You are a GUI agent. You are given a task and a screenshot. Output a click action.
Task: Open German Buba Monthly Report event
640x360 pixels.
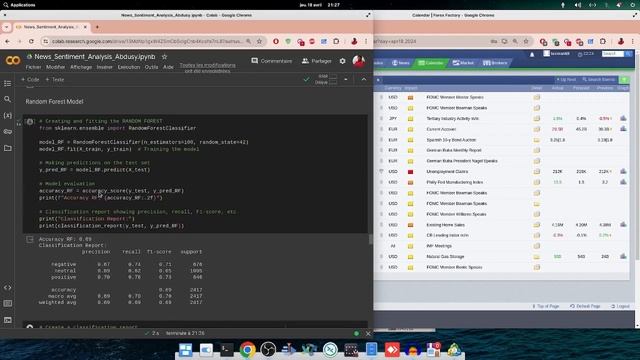coord(454,150)
